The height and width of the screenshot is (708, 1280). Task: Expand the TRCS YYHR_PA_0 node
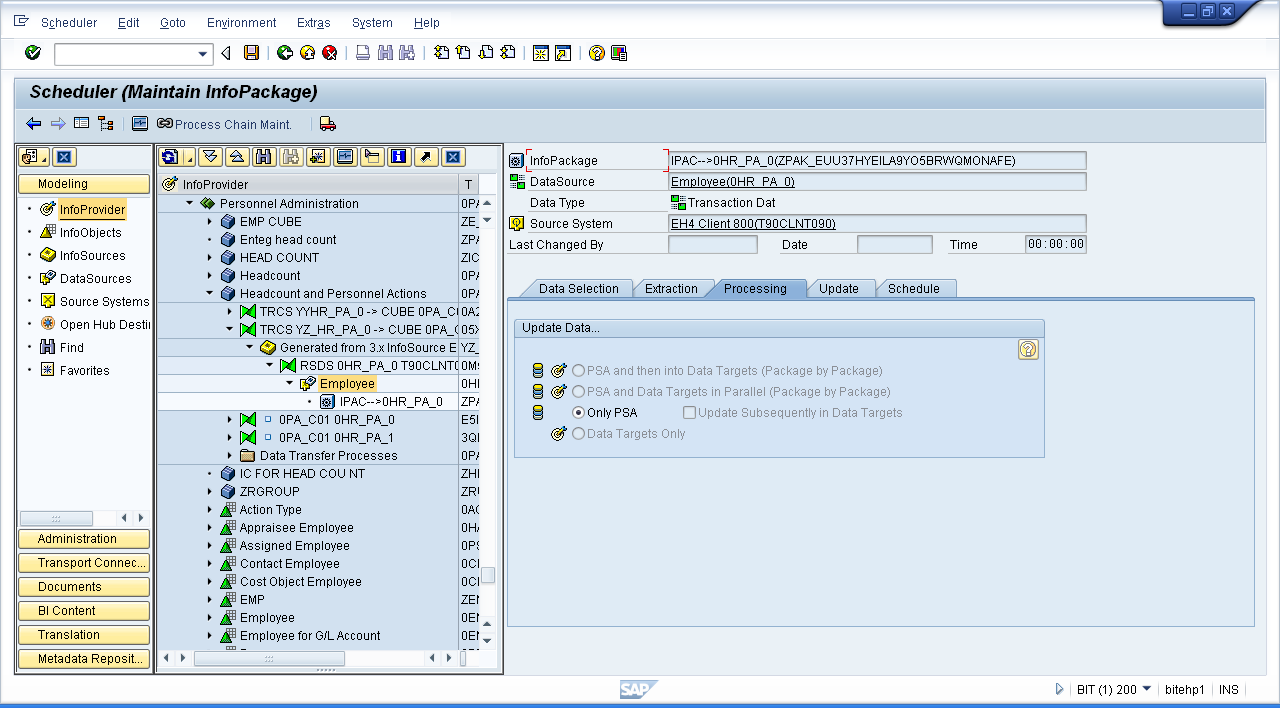[x=229, y=311]
